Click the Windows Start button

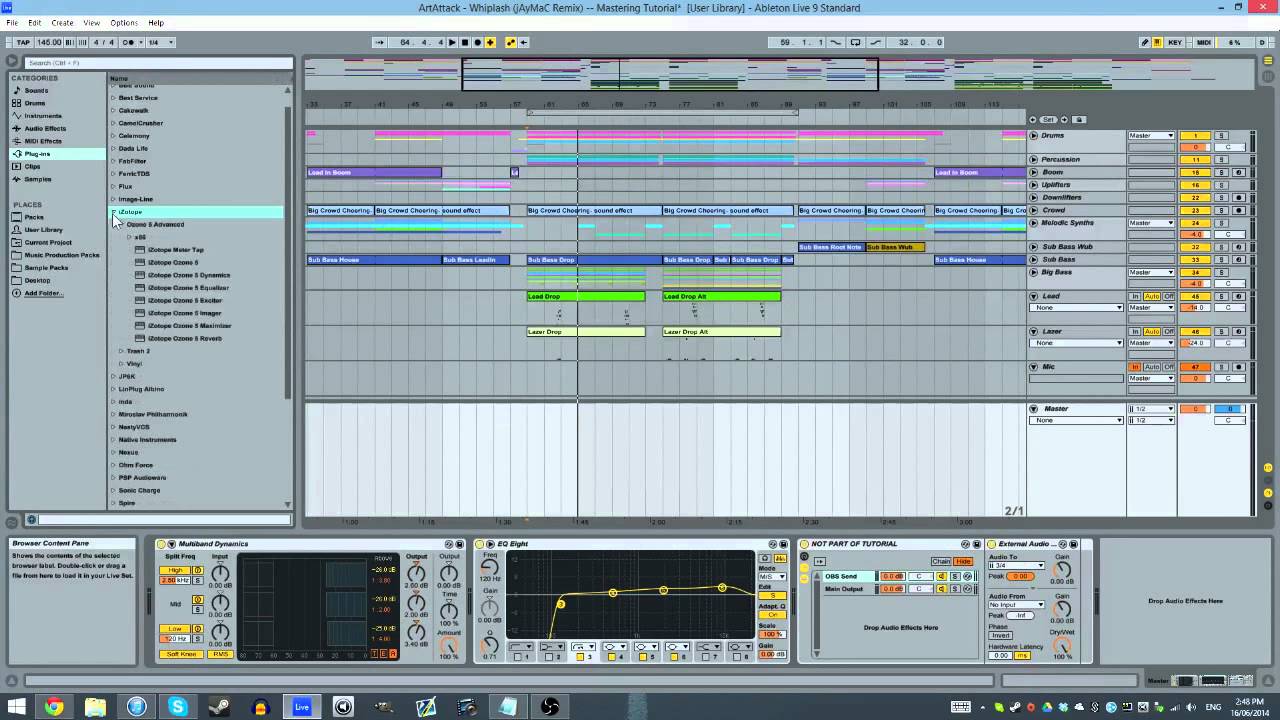tap(15, 707)
